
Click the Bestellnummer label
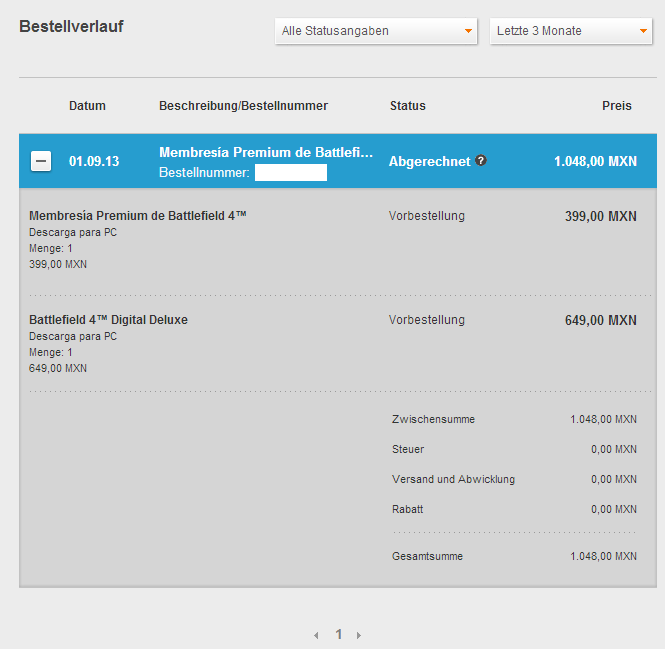coord(204,173)
